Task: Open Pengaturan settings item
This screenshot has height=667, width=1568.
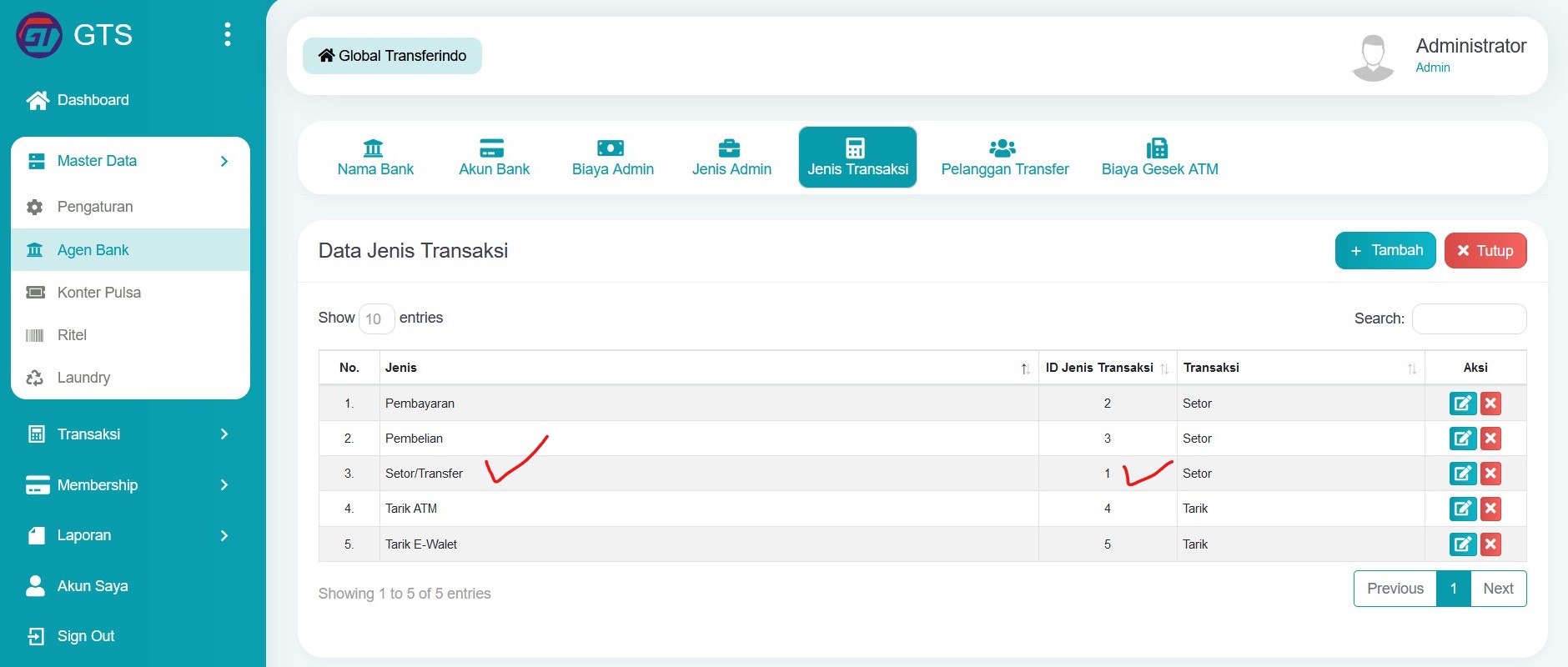Action: coord(130,207)
